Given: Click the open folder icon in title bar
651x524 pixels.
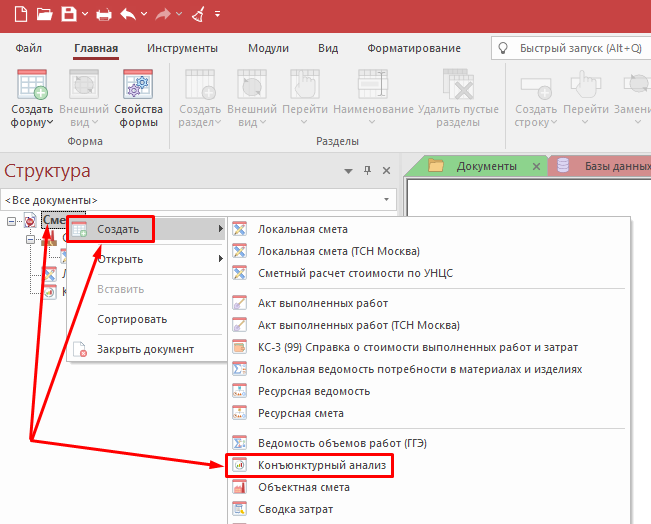Looking at the screenshot, I should point(43,14).
